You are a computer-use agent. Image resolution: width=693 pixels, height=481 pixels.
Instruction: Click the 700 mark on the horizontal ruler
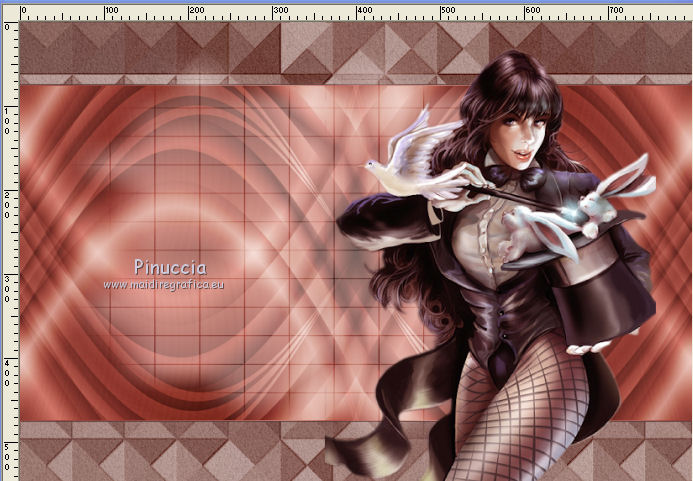pyautogui.click(x=617, y=10)
